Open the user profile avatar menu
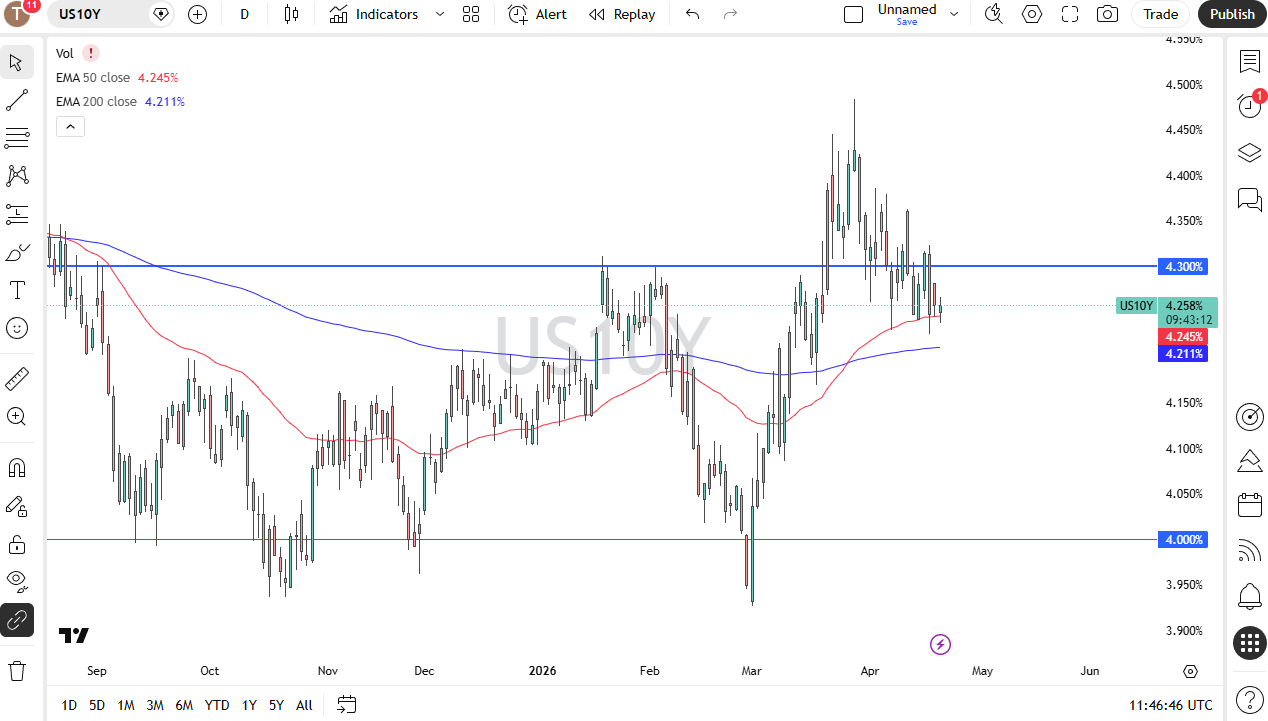Viewport: 1268px width, 721px height. point(19,14)
